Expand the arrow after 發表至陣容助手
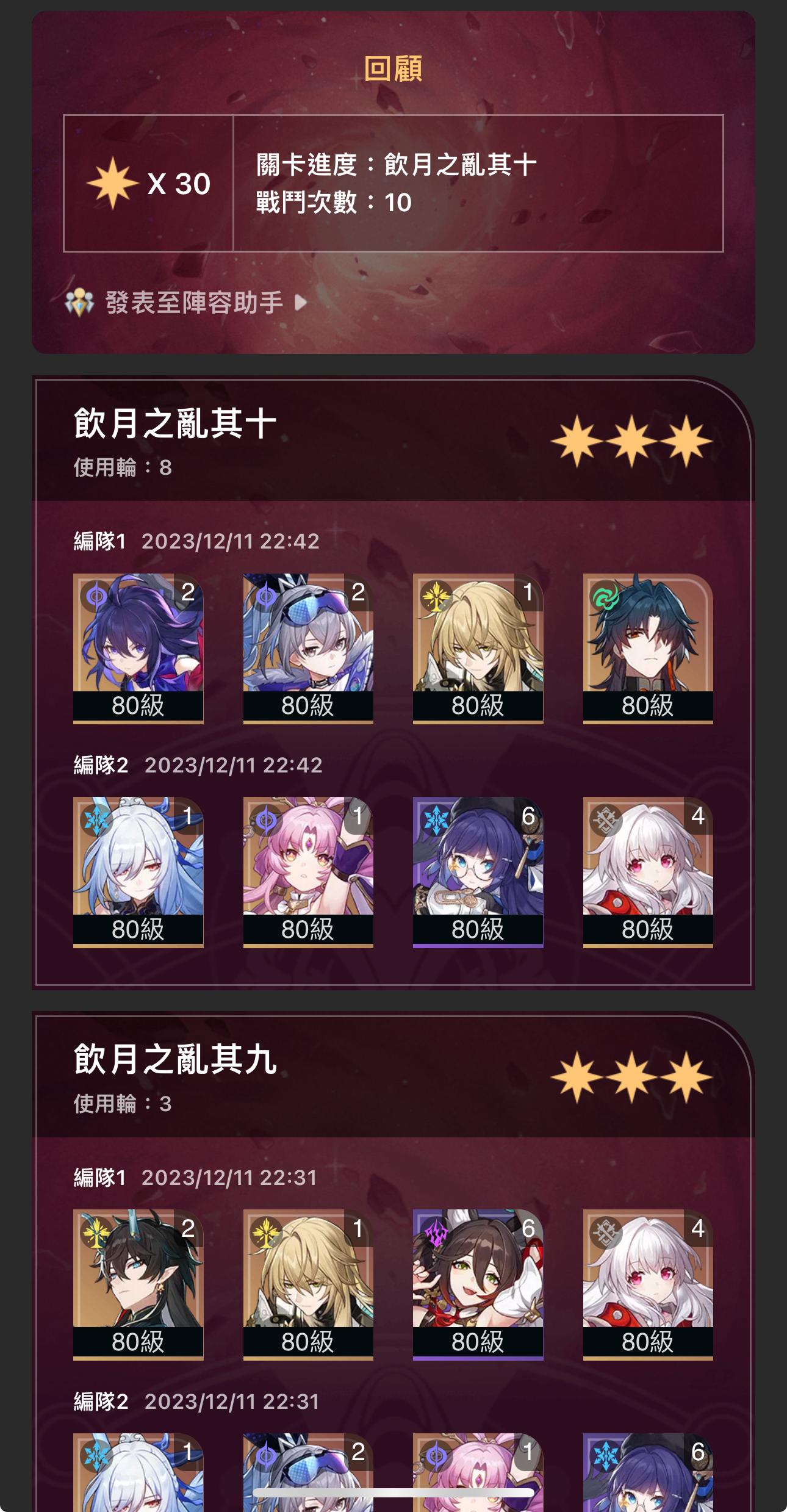Image resolution: width=787 pixels, height=1512 pixels. click(x=300, y=303)
